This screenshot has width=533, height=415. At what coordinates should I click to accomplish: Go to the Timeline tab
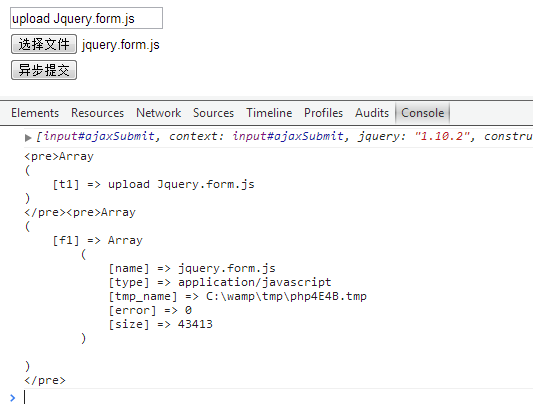pos(269,113)
